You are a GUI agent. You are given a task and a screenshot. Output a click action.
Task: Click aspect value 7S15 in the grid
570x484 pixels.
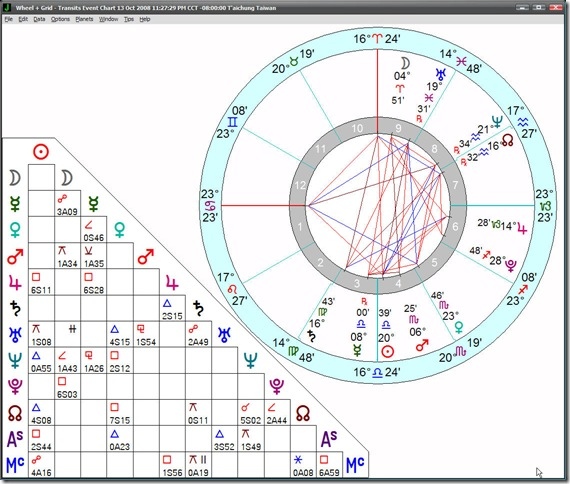(x=120, y=421)
